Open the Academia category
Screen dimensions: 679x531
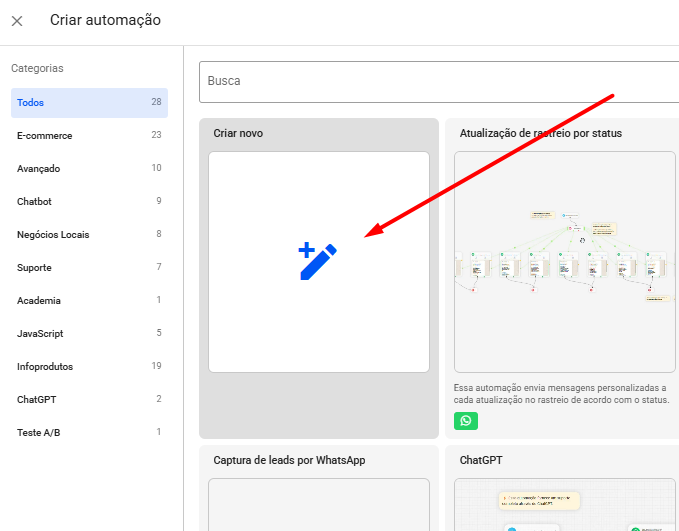89,301
